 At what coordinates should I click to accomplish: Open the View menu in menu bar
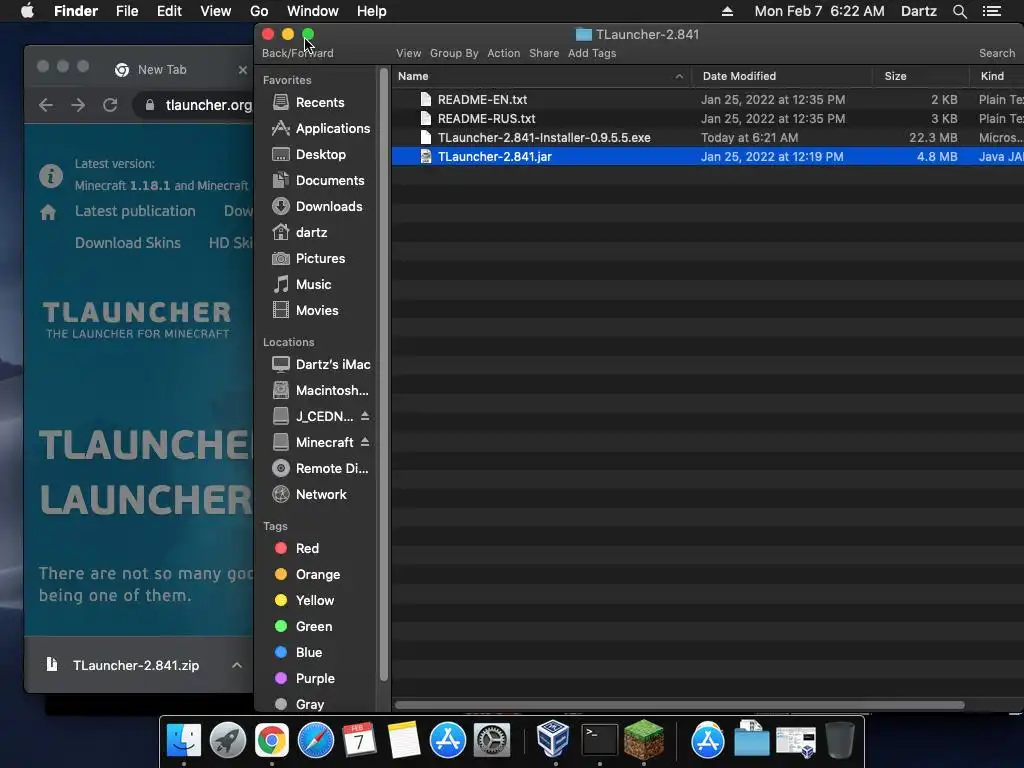tap(216, 11)
